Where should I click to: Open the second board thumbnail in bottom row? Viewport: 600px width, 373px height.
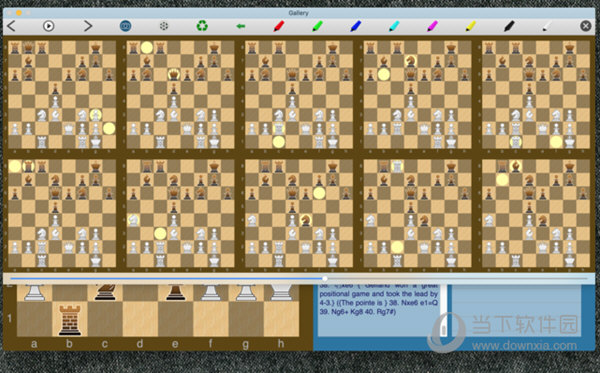(180, 213)
